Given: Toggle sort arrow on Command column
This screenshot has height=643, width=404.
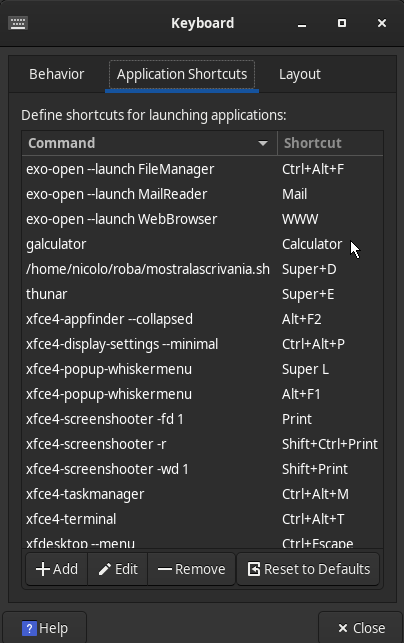Looking at the screenshot, I should click(x=263, y=143).
